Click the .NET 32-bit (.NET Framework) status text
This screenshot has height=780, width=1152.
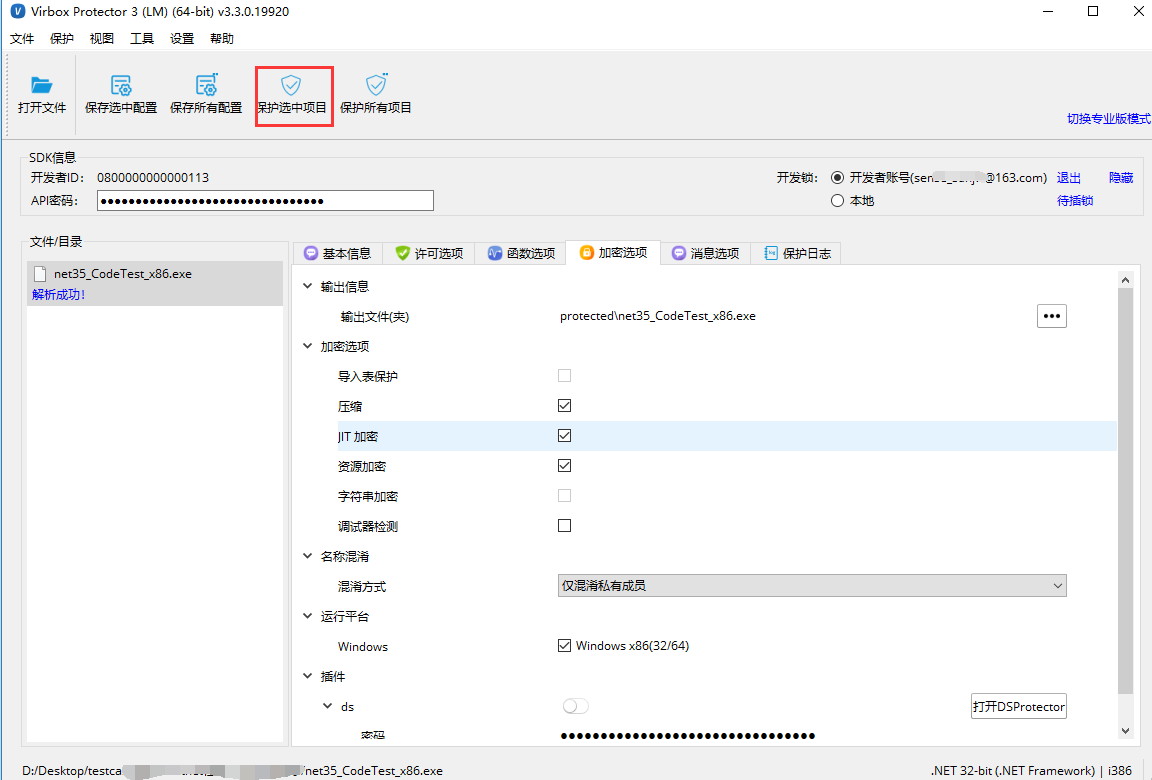(x=1012, y=770)
